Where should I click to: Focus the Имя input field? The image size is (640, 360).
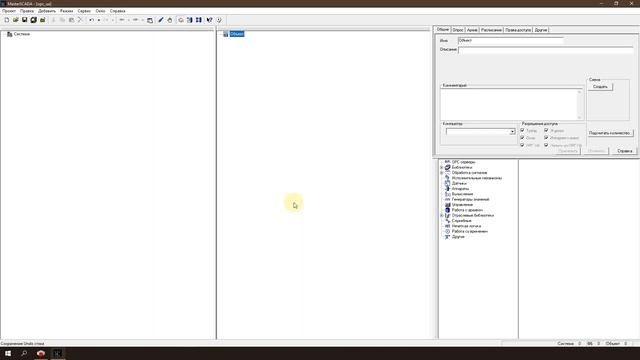coord(511,40)
